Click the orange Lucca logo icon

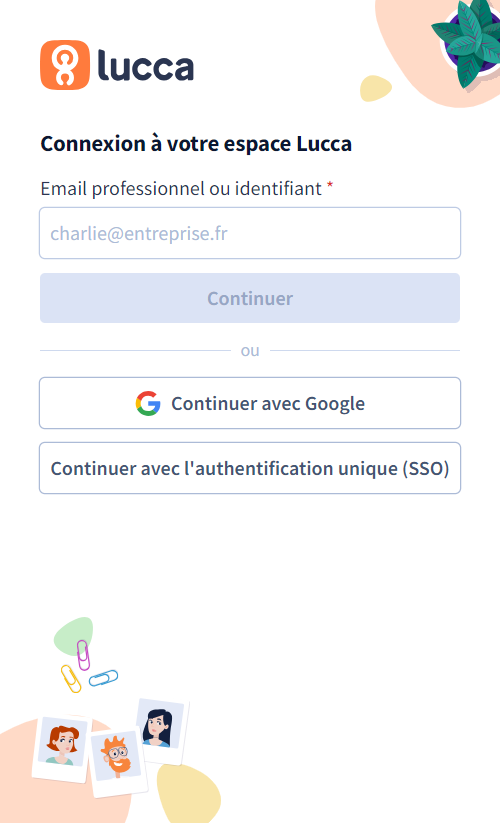(65, 65)
